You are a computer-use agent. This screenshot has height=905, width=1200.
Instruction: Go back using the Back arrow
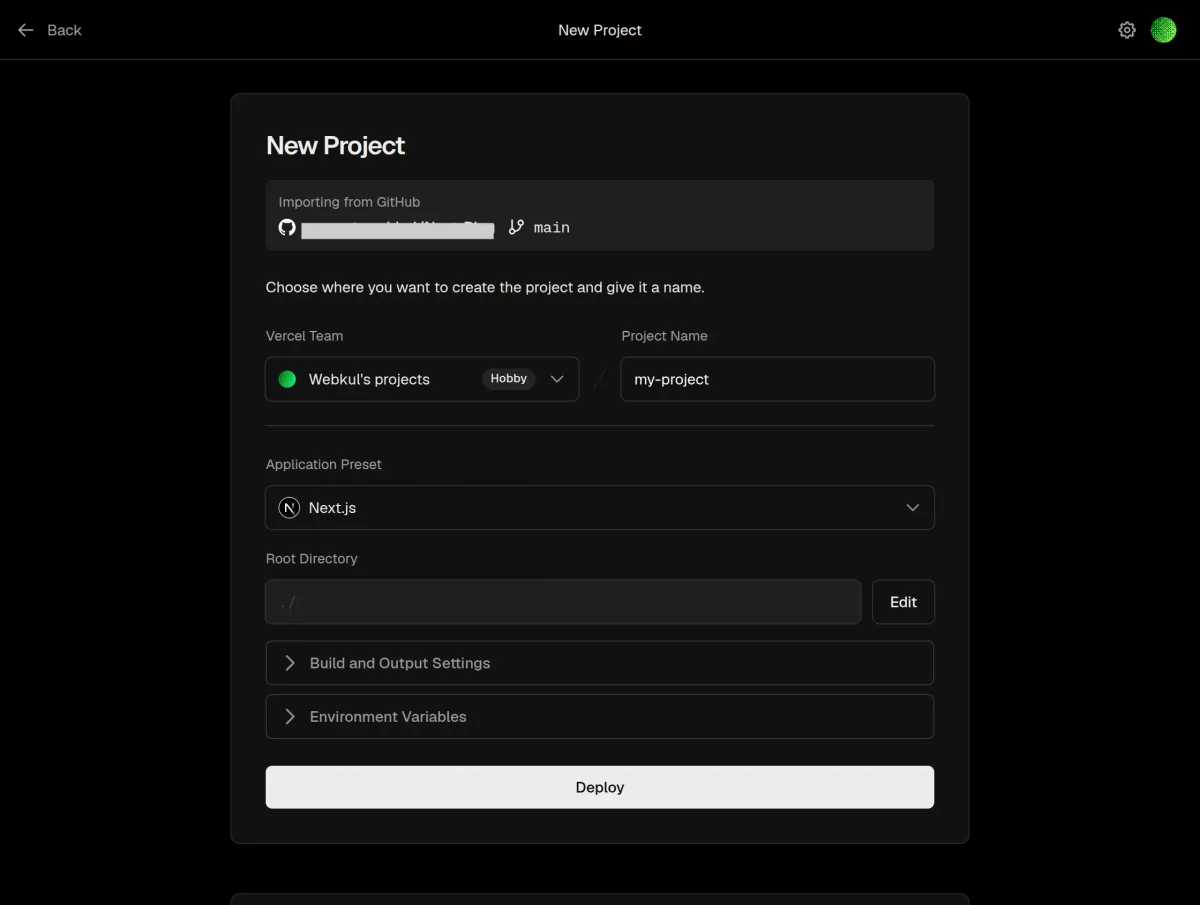(49, 30)
